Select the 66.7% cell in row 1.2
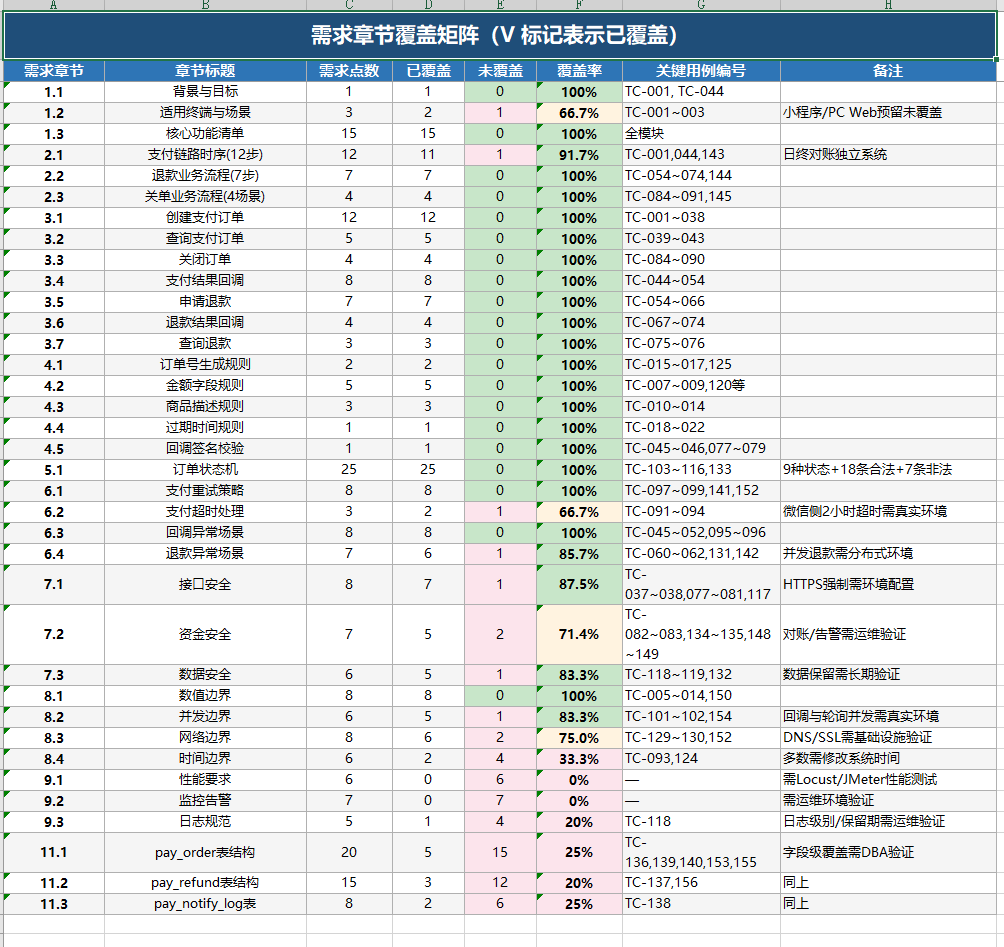The image size is (1004, 947). coord(579,113)
